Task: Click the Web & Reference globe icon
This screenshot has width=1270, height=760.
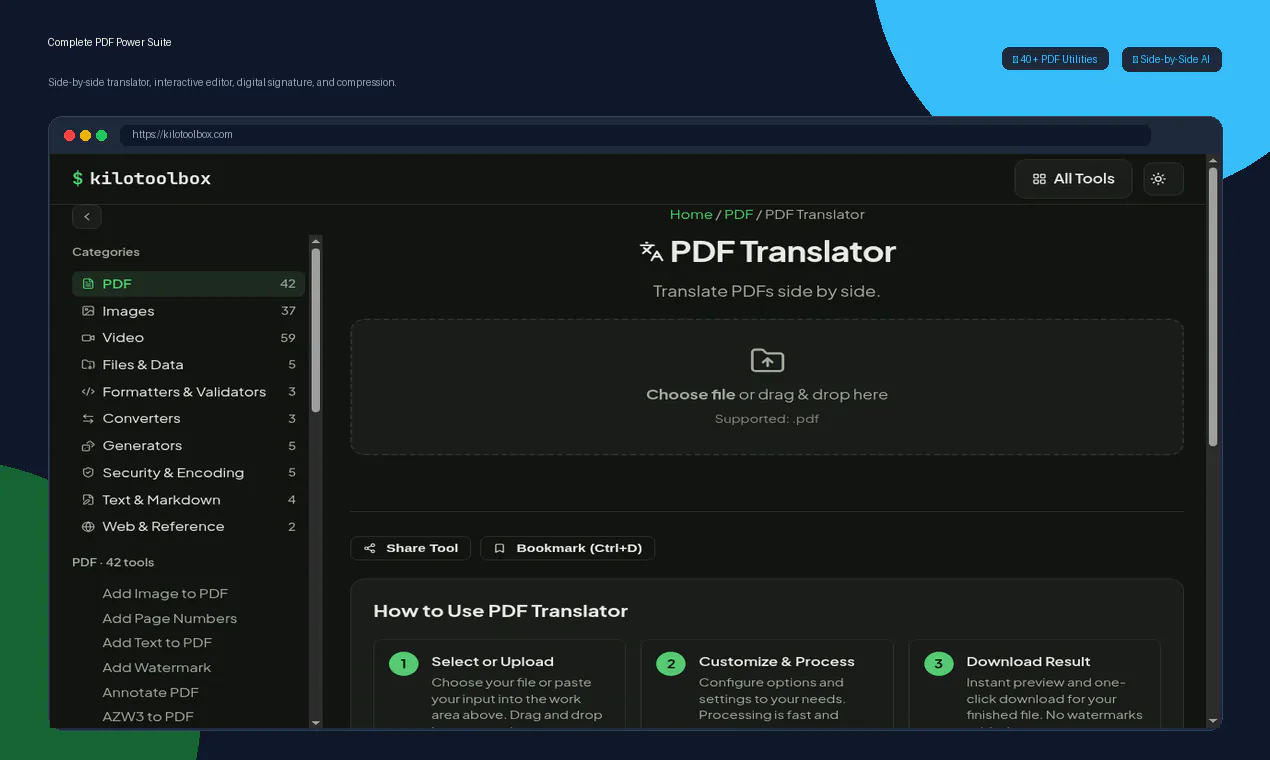Action: click(88, 527)
